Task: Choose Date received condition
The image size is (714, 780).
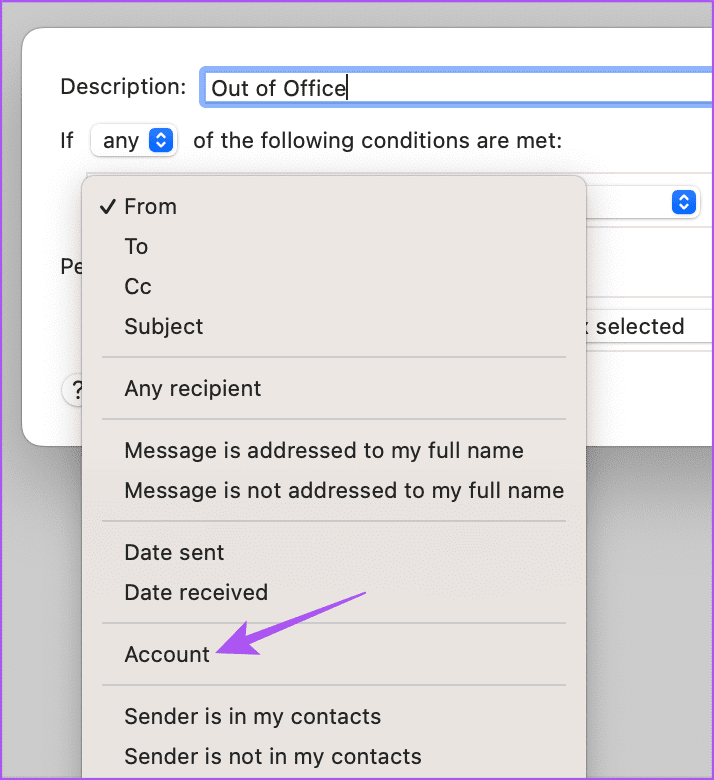Action: (334, 592)
